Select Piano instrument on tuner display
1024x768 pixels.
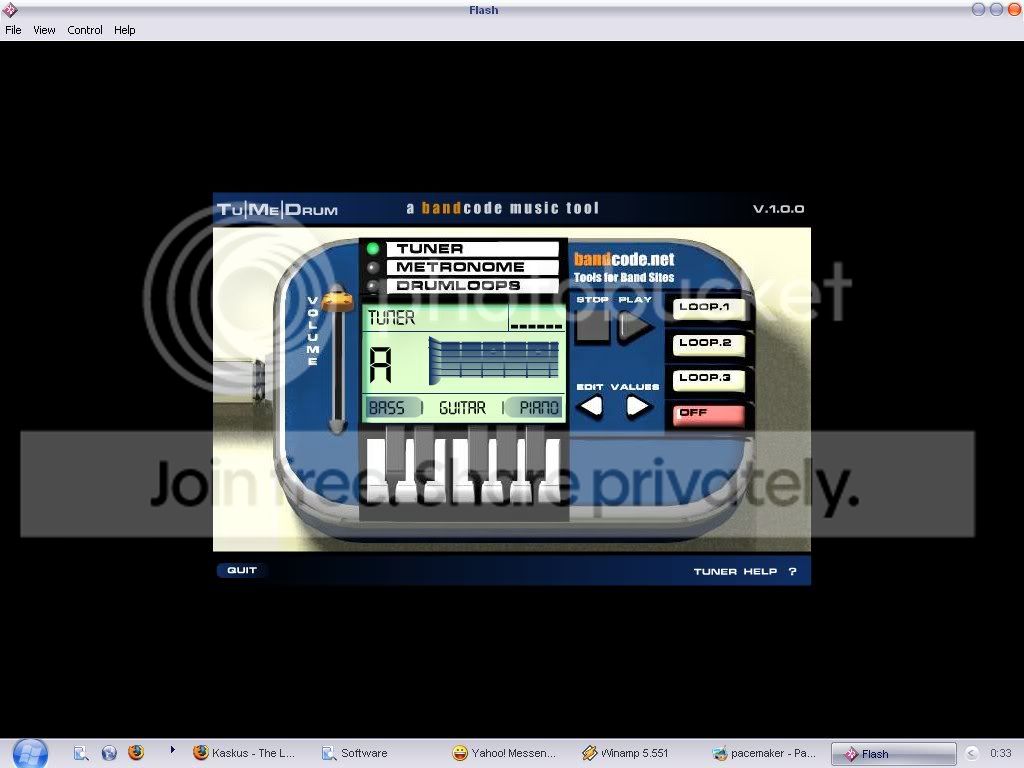pos(538,408)
